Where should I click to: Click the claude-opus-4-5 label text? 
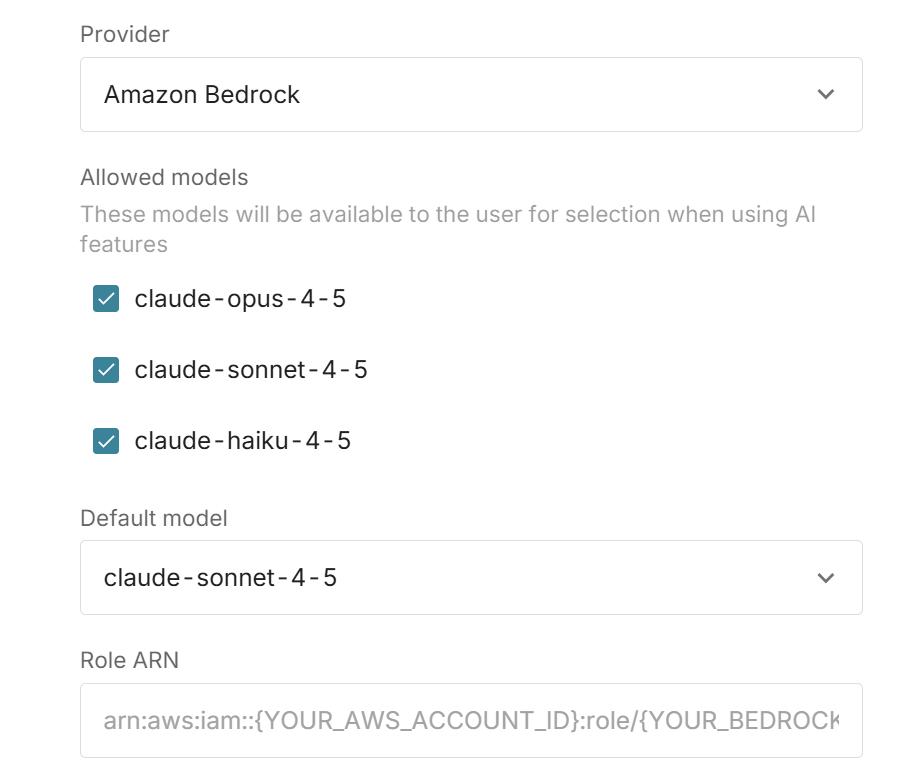[240, 299]
